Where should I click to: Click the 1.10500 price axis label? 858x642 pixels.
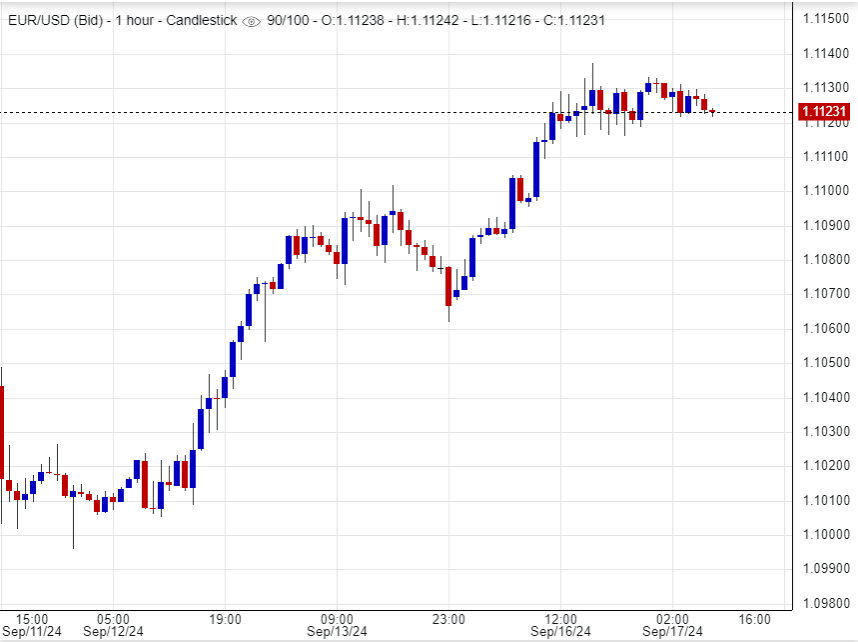(x=826, y=363)
